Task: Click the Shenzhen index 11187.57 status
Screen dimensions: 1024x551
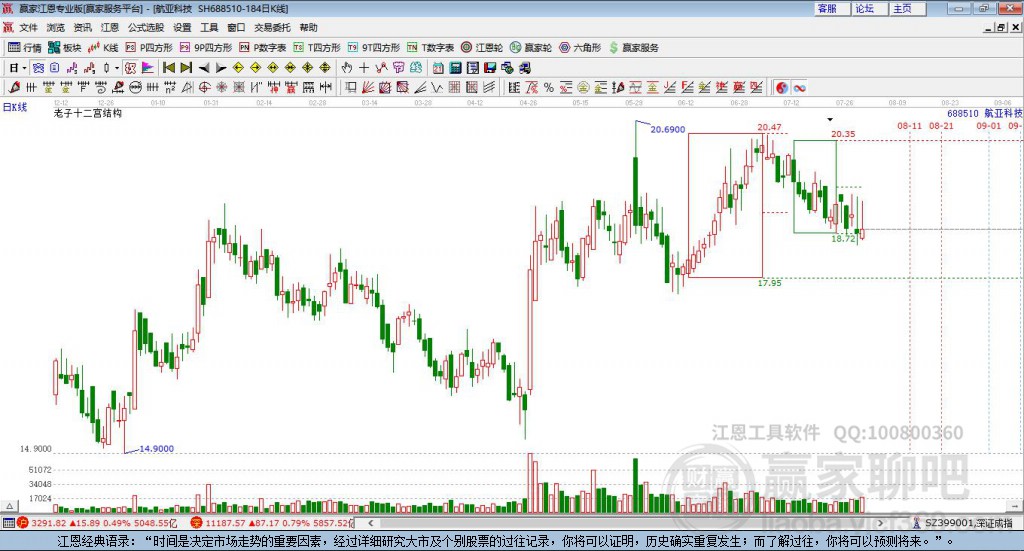Action: [x=272, y=523]
